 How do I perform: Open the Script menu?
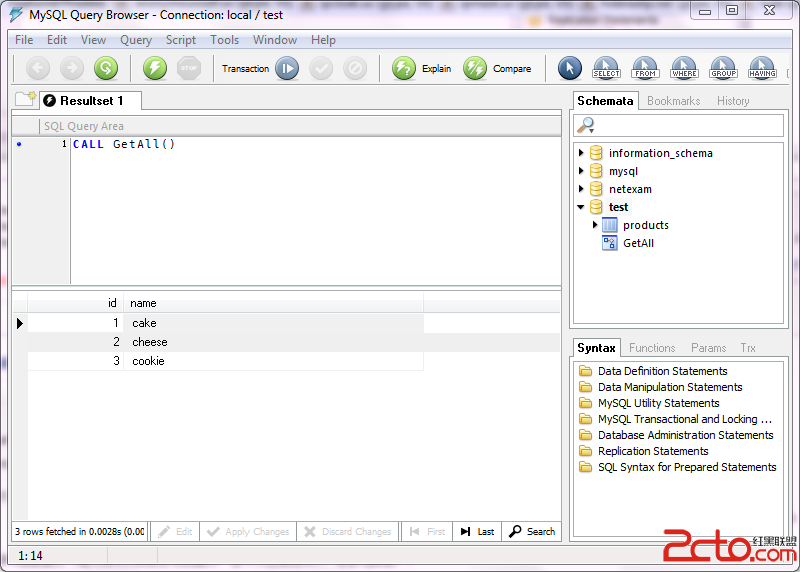click(181, 40)
